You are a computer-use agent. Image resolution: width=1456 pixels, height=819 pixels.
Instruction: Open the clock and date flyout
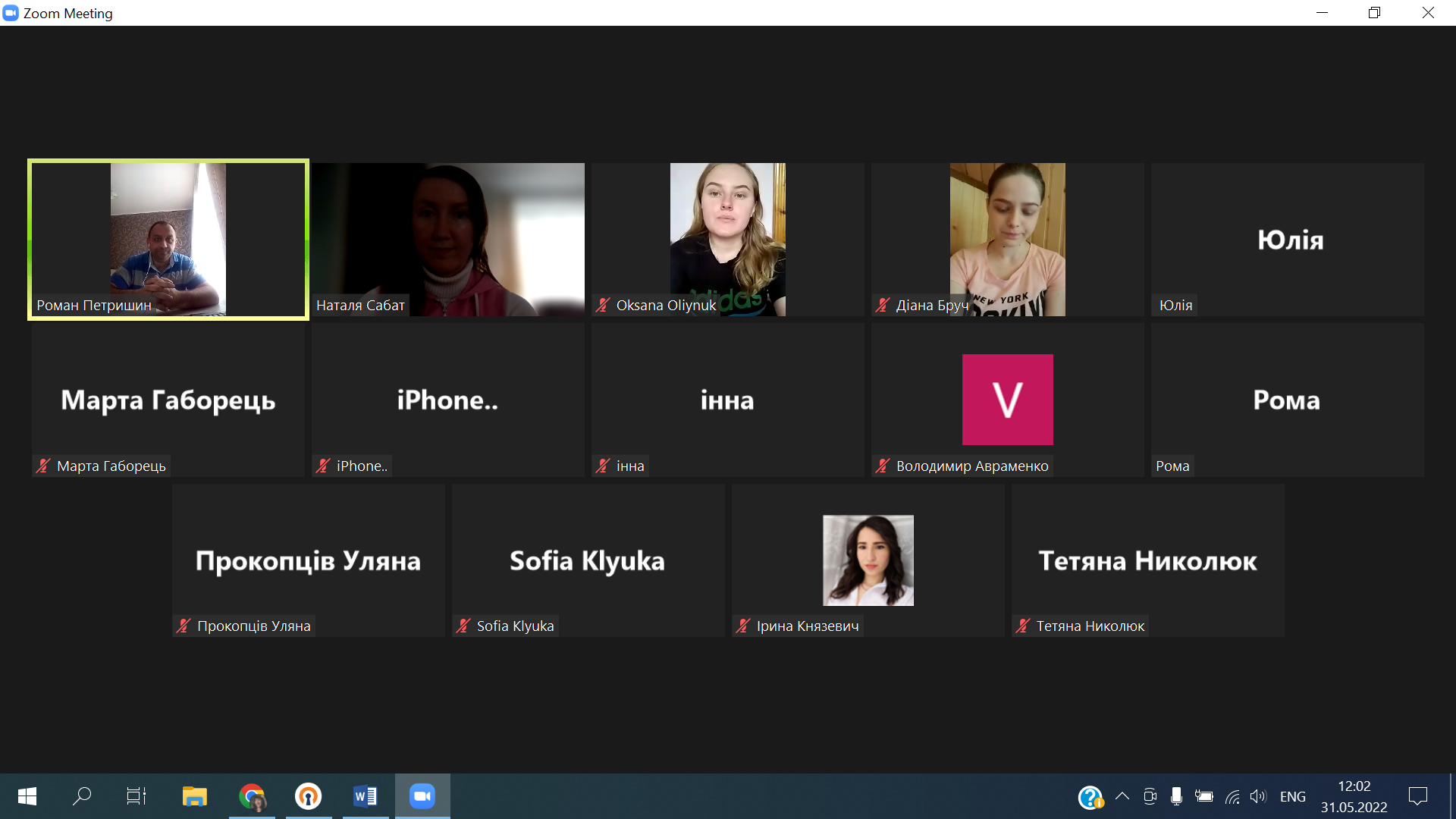point(1354,796)
